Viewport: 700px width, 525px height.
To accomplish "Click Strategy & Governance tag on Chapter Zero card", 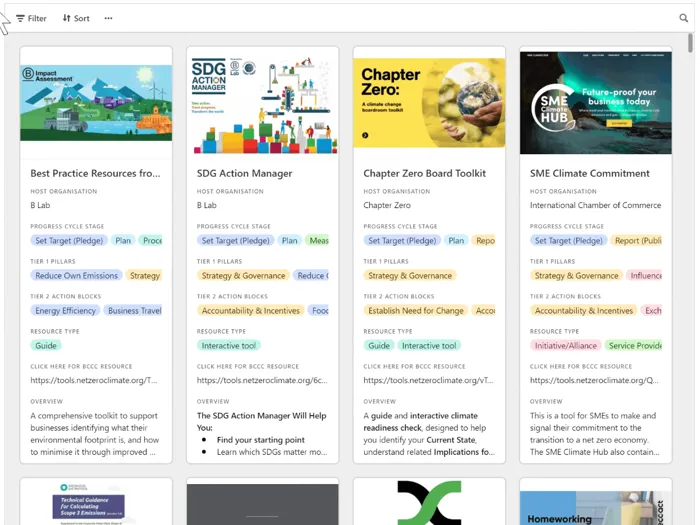I will pos(410,275).
